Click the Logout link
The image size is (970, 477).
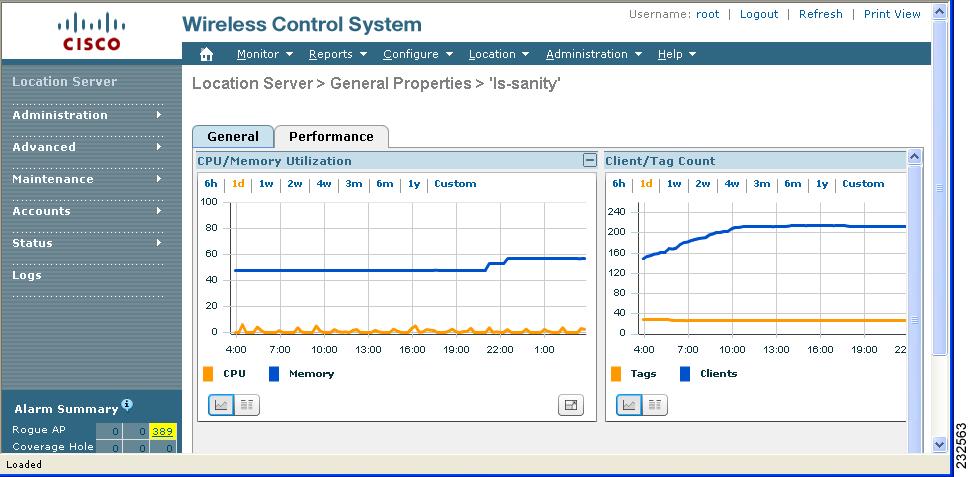(758, 14)
